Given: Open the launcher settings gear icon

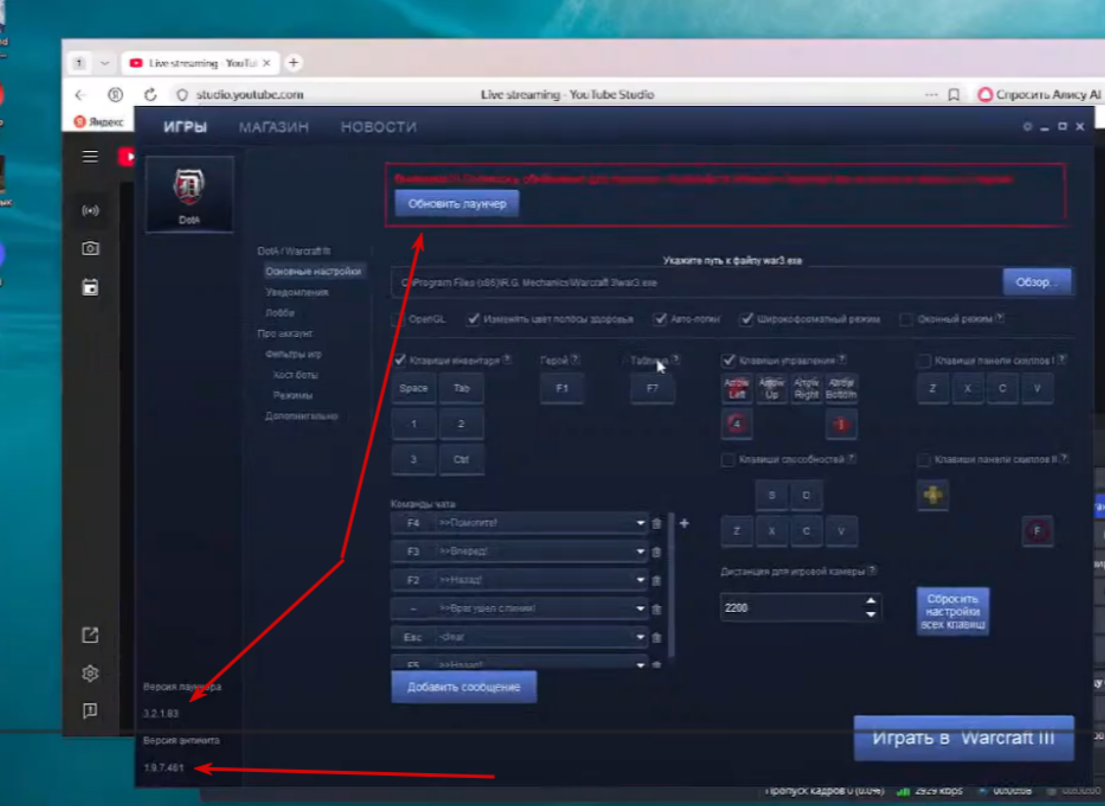Looking at the screenshot, I should pyautogui.click(x=1027, y=127).
